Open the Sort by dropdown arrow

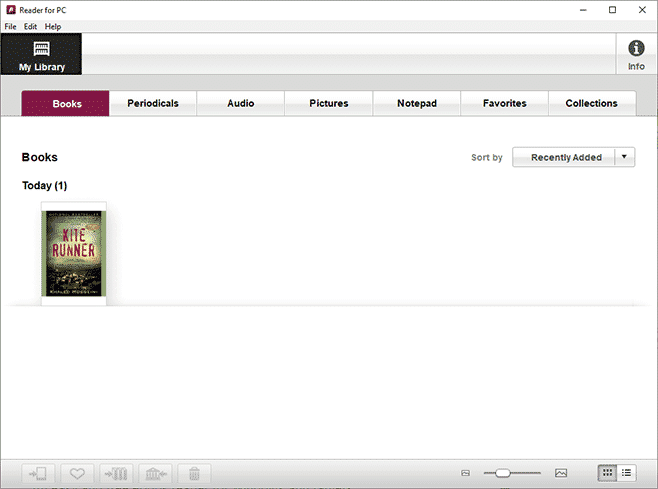click(x=624, y=157)
